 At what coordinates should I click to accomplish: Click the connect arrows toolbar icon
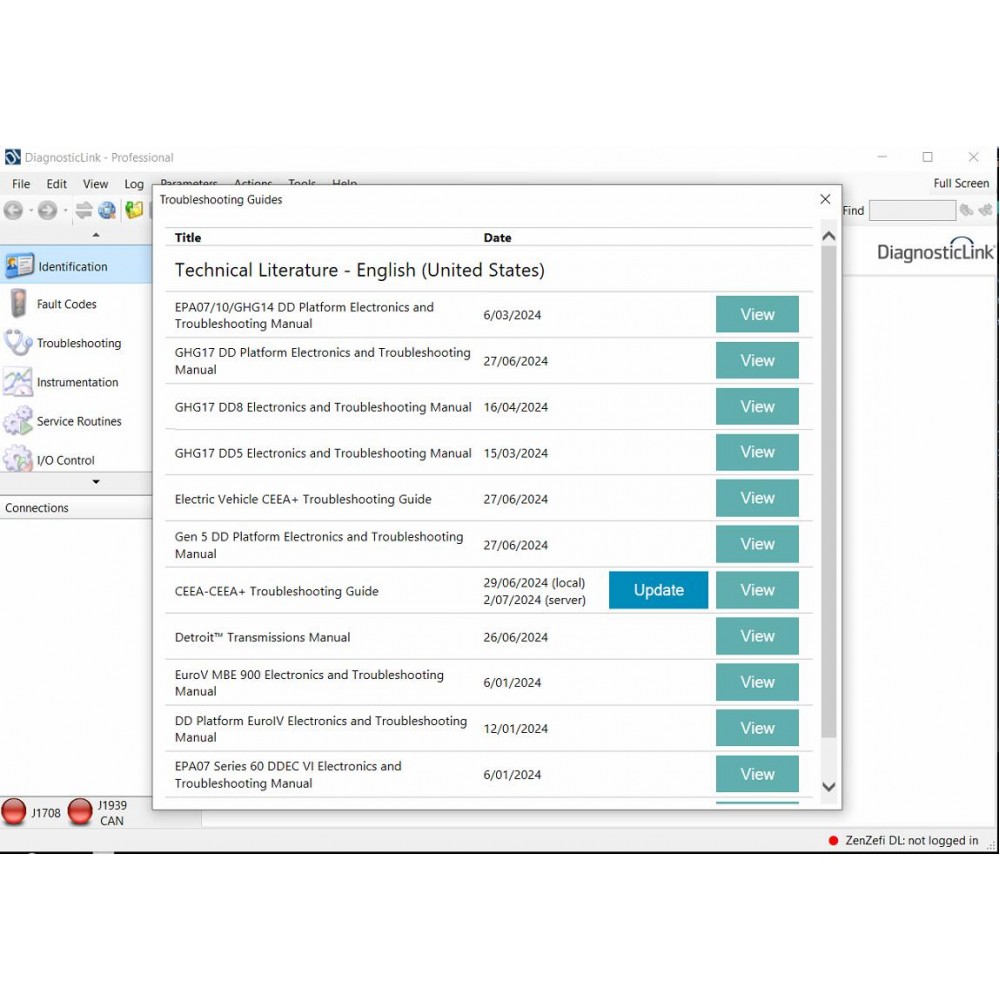point(84,210)
